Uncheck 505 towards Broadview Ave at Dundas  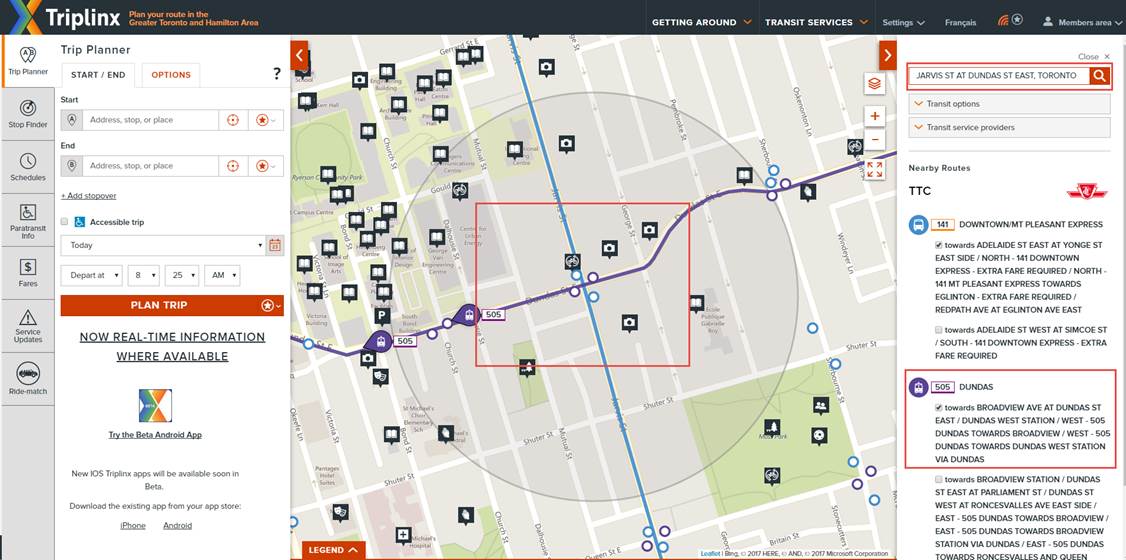[x=939, y=407]
